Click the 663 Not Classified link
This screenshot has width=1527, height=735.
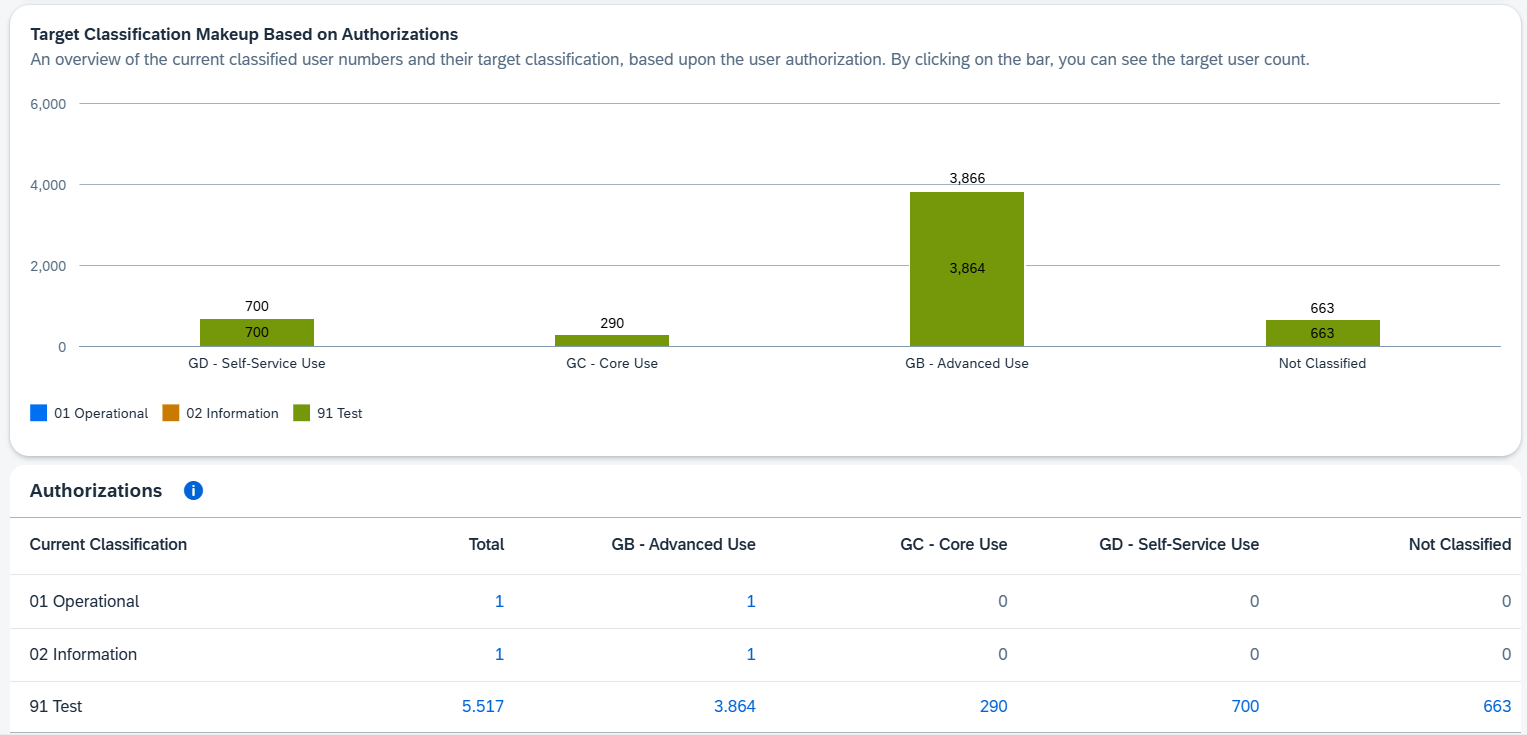coord(1497,707)
